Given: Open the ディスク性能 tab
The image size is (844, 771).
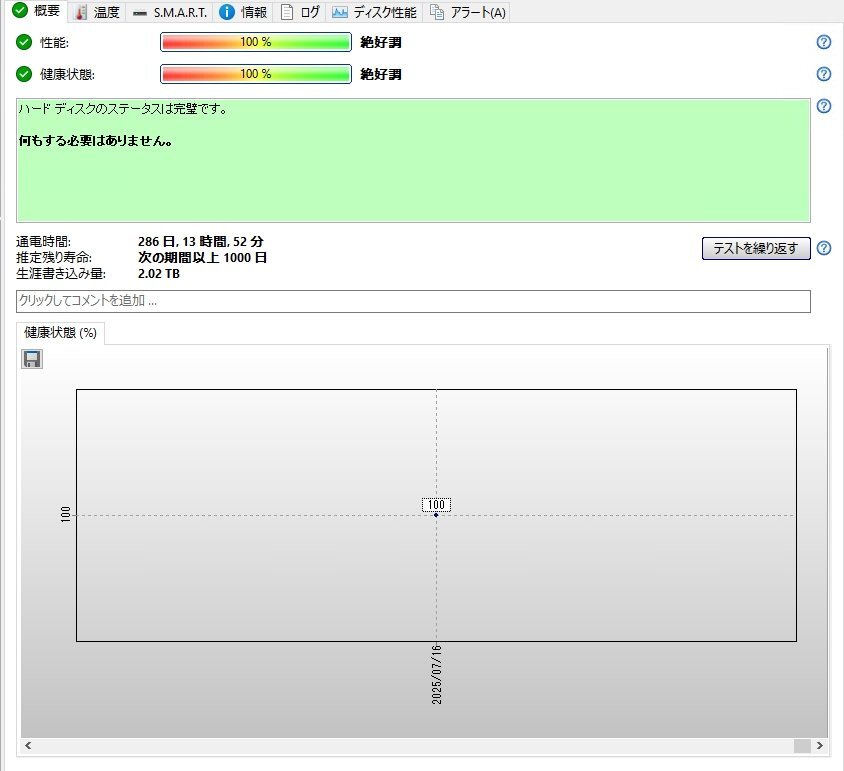Looking at the screenshot, I should click(x=374, y=12).
